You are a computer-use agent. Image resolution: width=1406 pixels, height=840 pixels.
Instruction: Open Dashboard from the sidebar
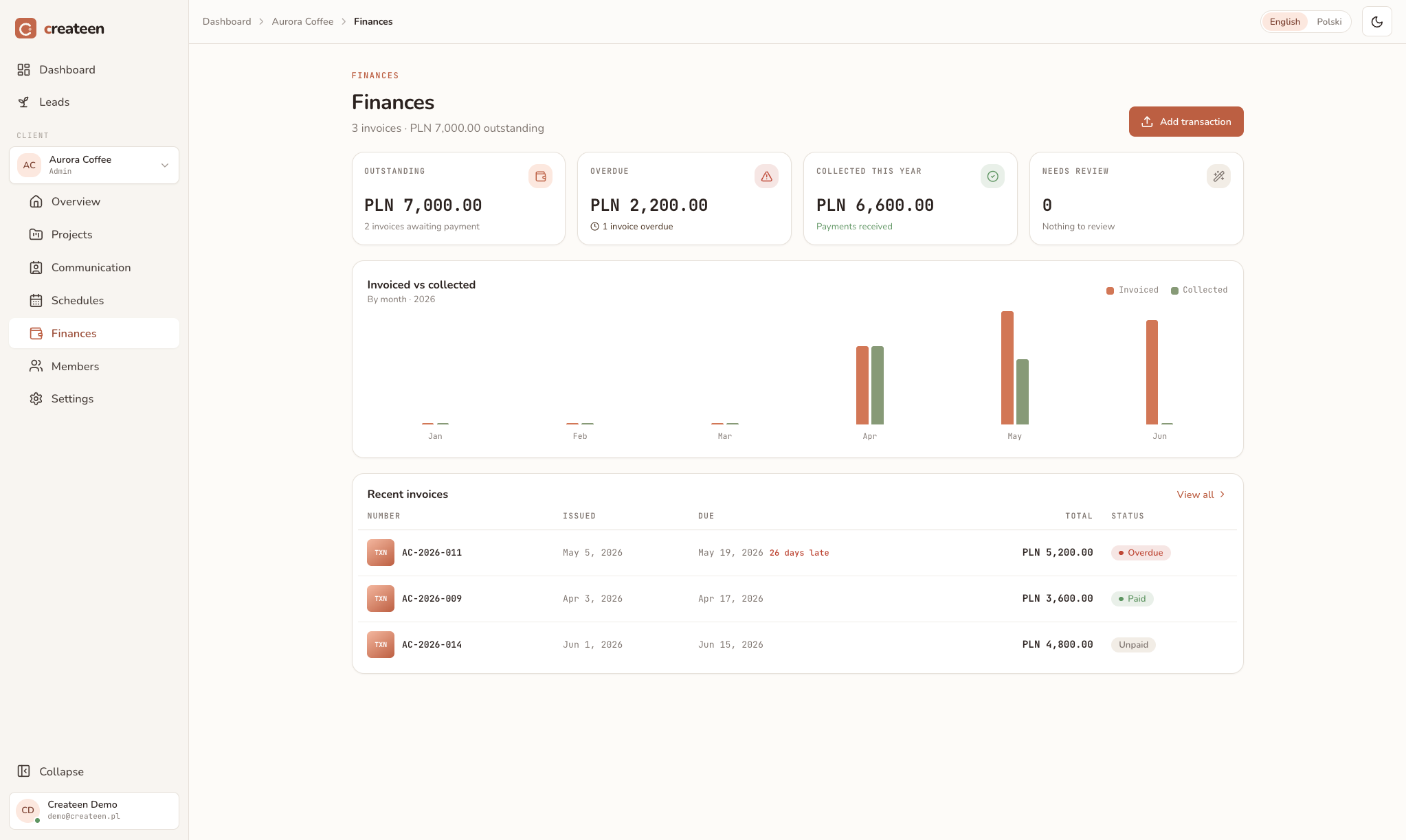pos(93,69)
